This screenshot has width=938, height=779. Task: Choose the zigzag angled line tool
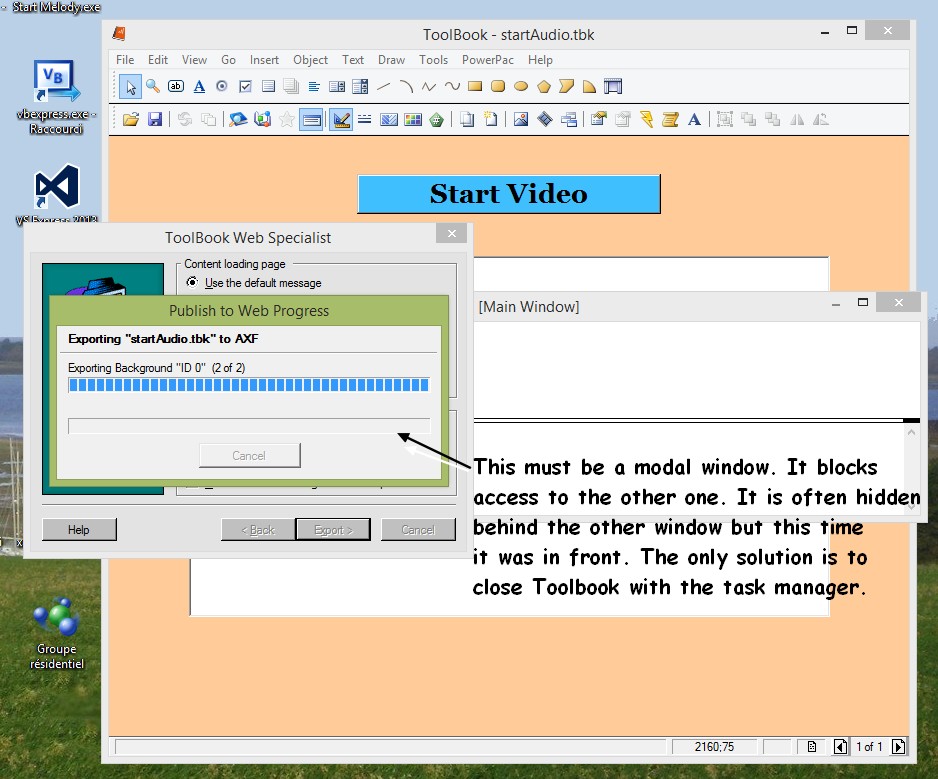click(429, 87)
